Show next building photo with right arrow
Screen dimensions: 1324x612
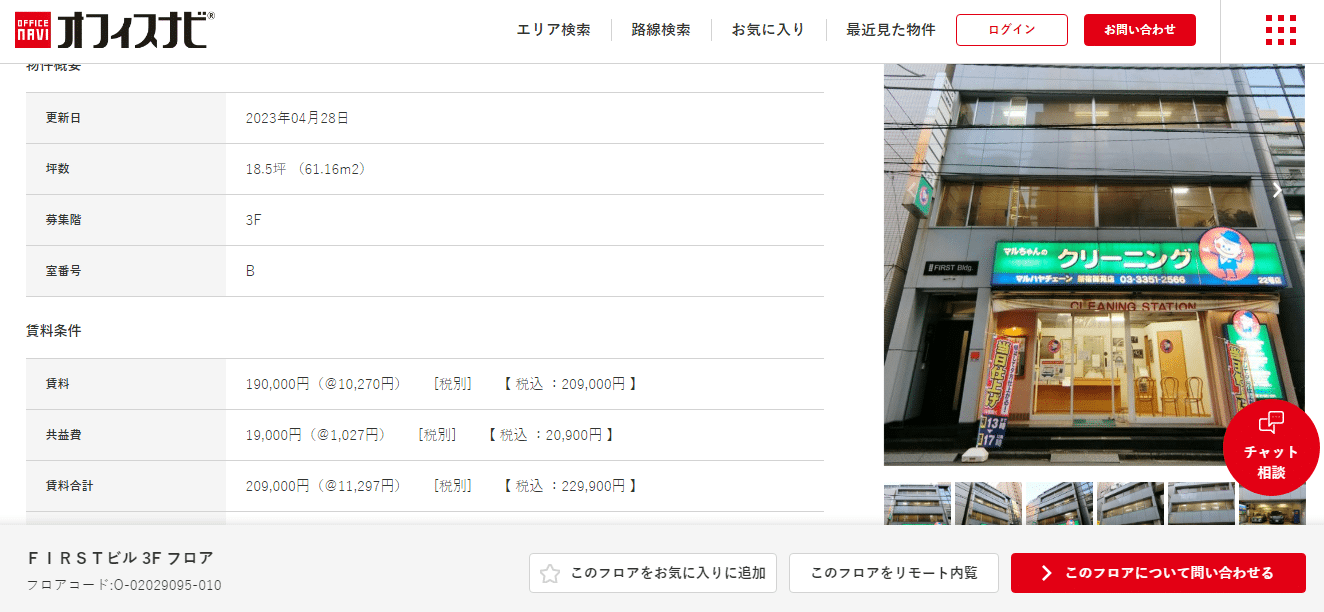1277,190
